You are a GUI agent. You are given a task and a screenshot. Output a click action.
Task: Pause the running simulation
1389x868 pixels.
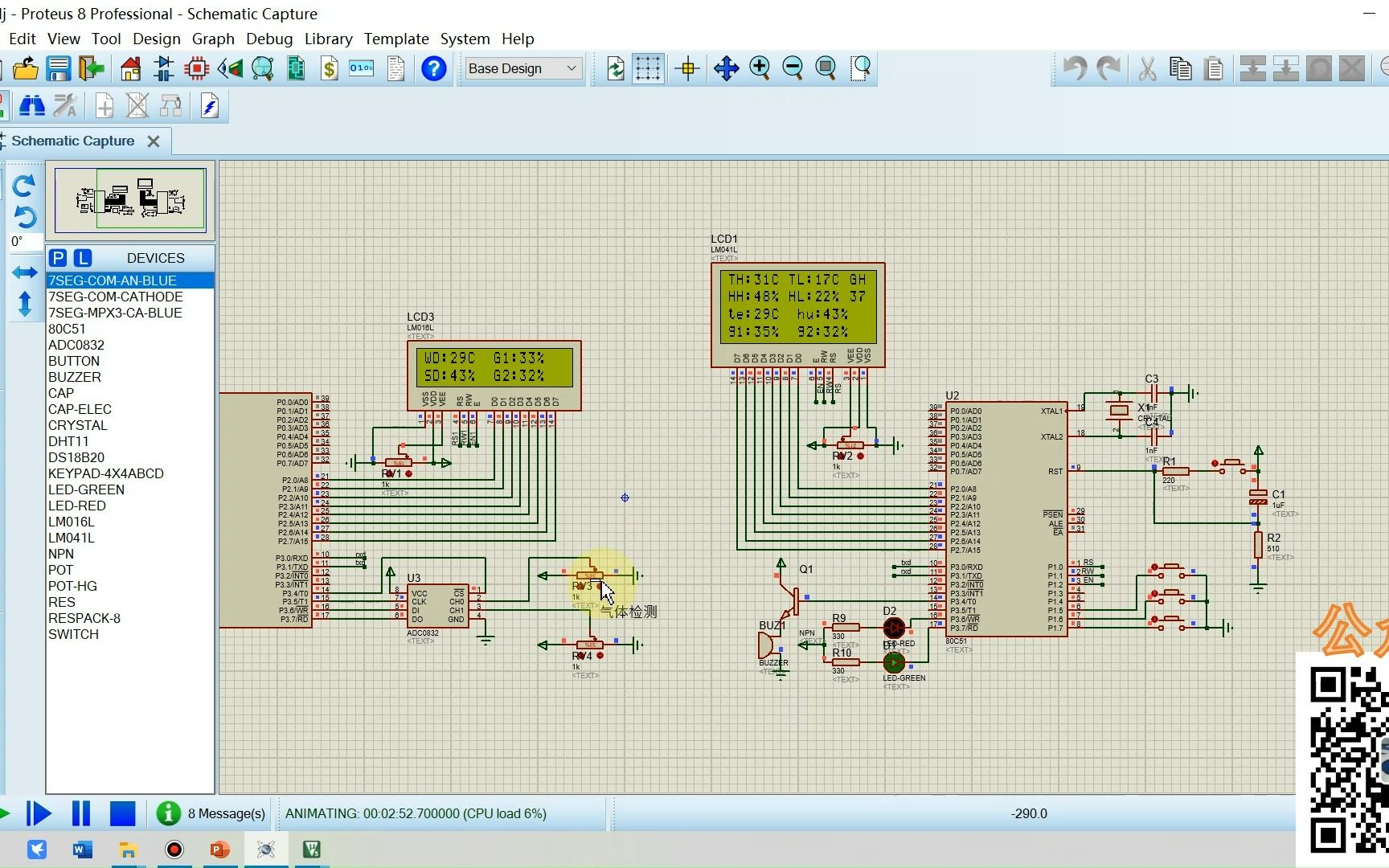(81, 813)
